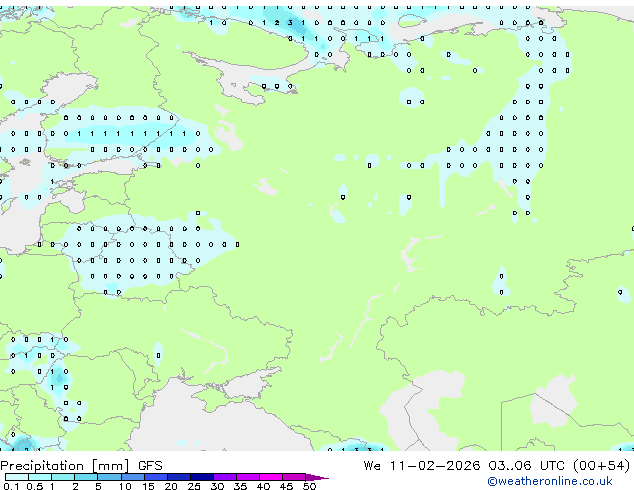Click the "35" legend scale label
Image resolution: width=634 pixels, height=490 pixels.
point(240,486)
